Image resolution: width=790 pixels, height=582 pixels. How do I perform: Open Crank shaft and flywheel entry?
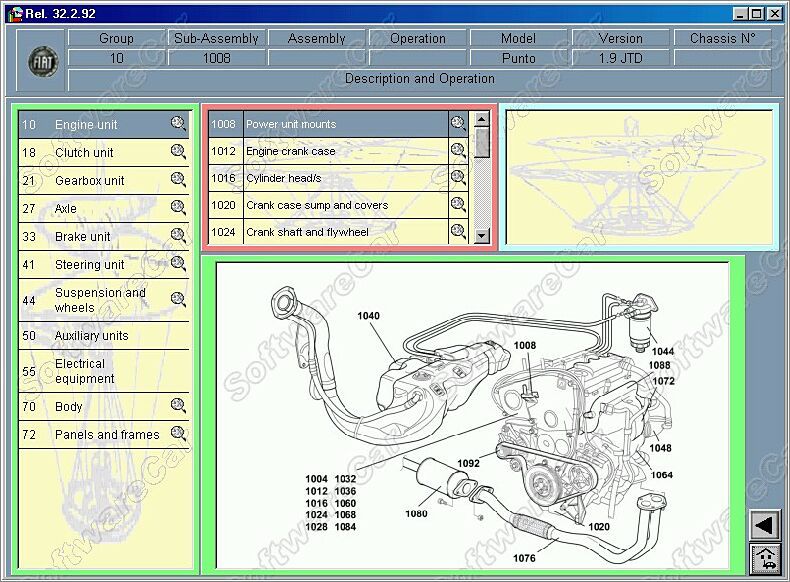point(307,232)
